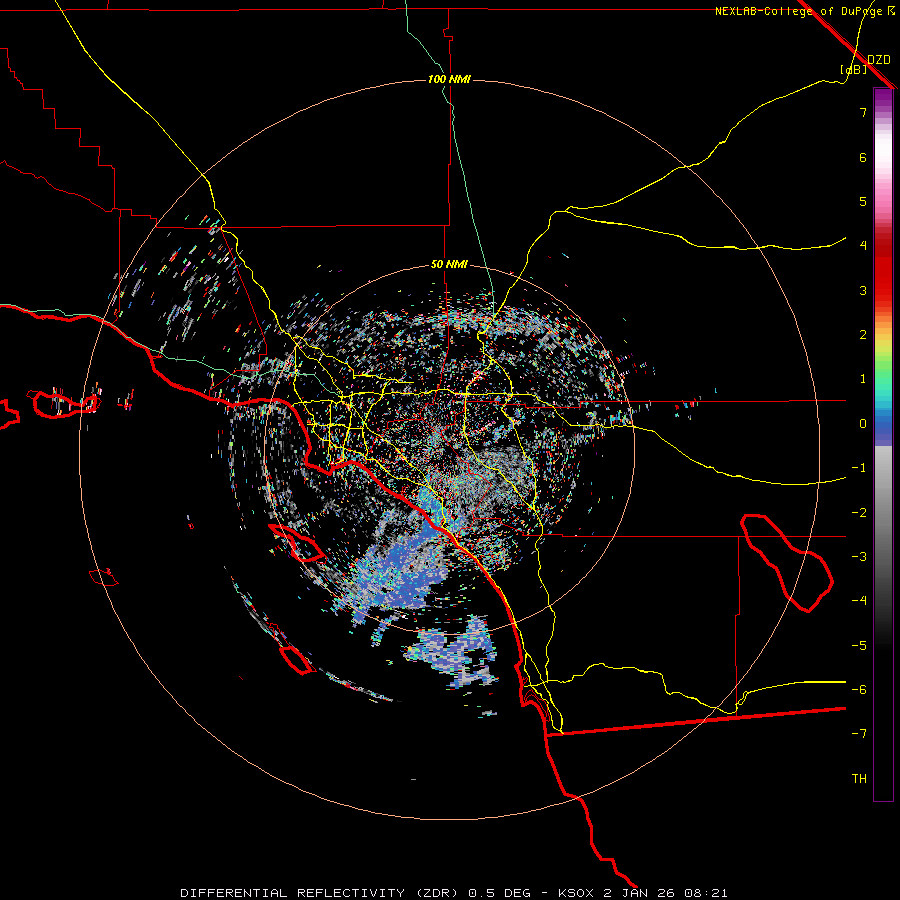Click the -6 value on color scale
Image resolution: width=900 pixels, height=900 pixels.
pos(859,690)
